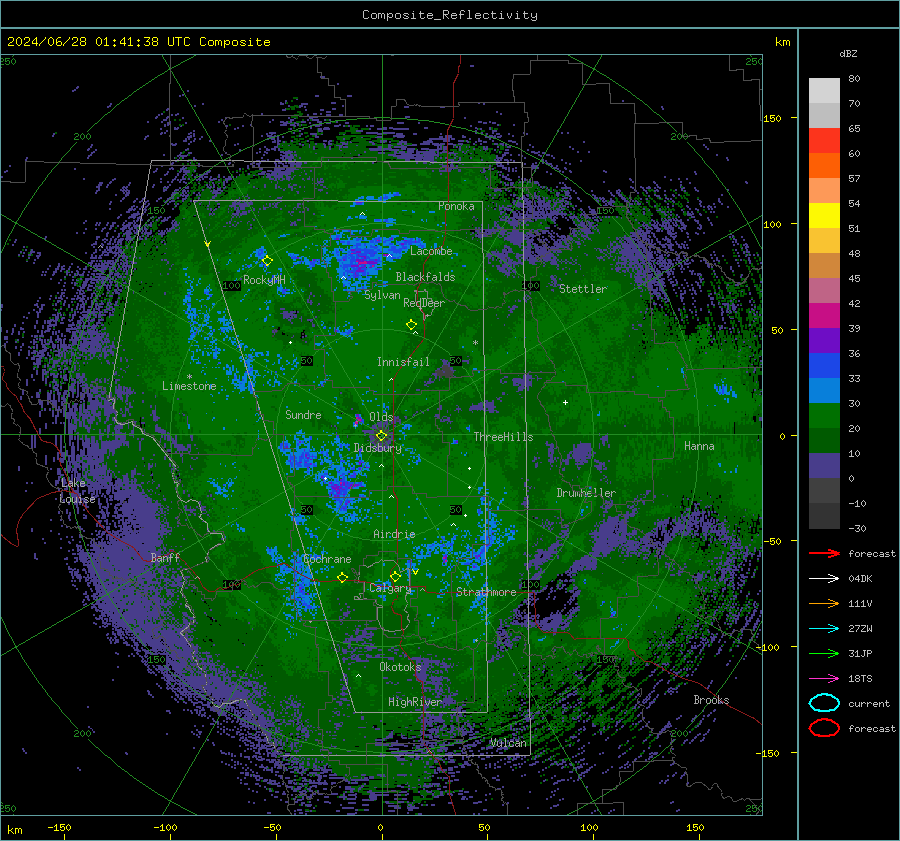Select the white 04DK arrow symbol
The image size is (900, 841).
pos(824,579)
